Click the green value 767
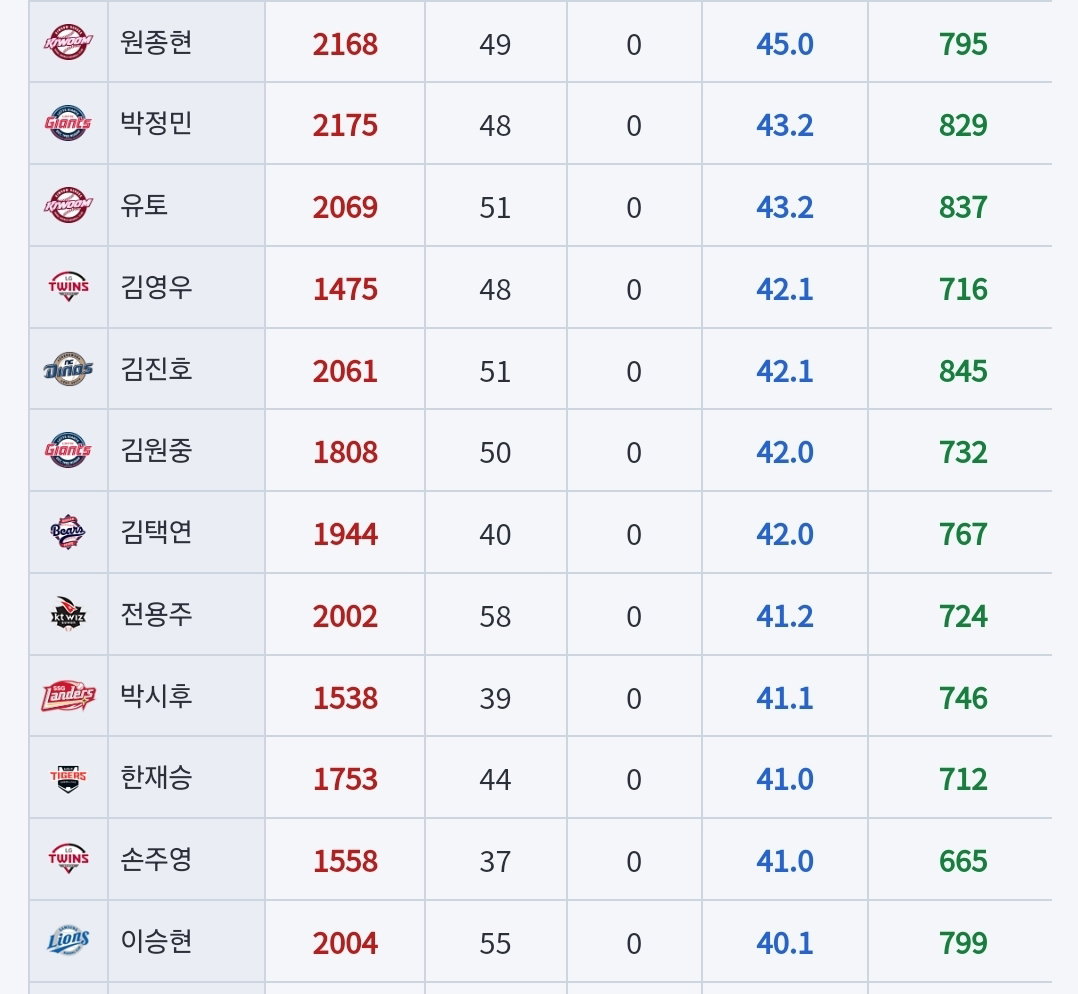Screen dimensions: 1078x994 click(x=963, y=535)
